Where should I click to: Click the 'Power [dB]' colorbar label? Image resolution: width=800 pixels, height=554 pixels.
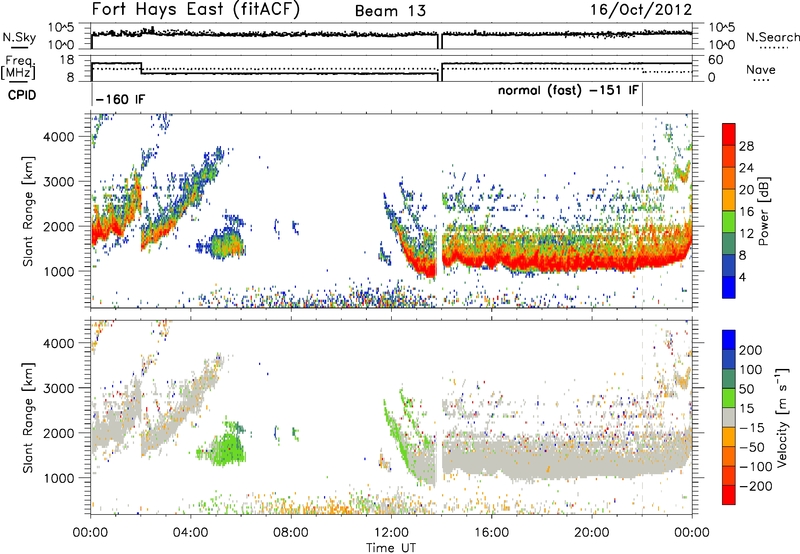(763, 211)
